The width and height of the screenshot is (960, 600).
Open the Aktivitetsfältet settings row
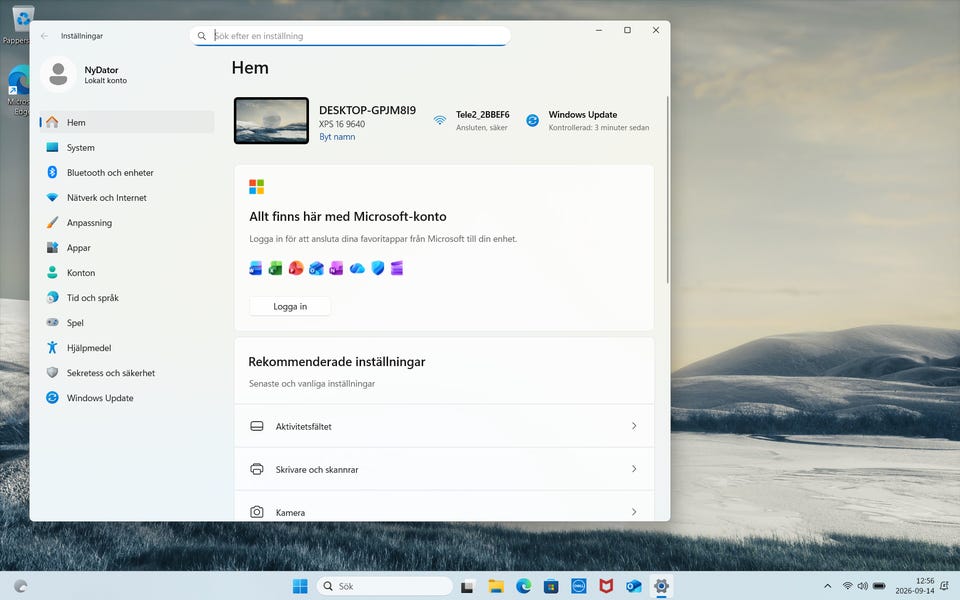(x=444, y=426)
